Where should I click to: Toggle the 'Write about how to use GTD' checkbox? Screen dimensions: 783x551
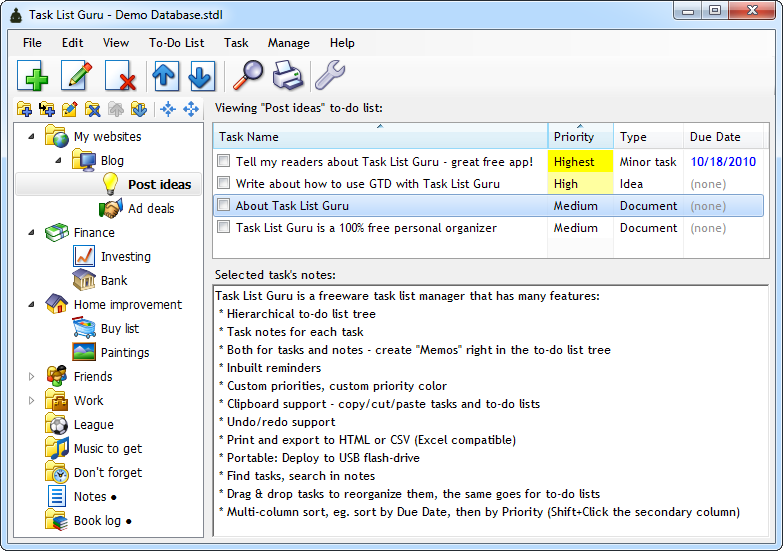[224, 184]
